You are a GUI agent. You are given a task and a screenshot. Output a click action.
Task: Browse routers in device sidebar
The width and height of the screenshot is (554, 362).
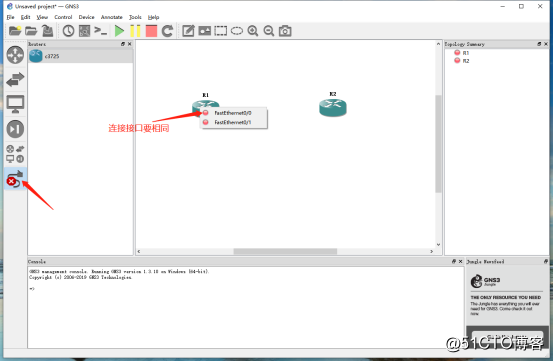[15, 55]
